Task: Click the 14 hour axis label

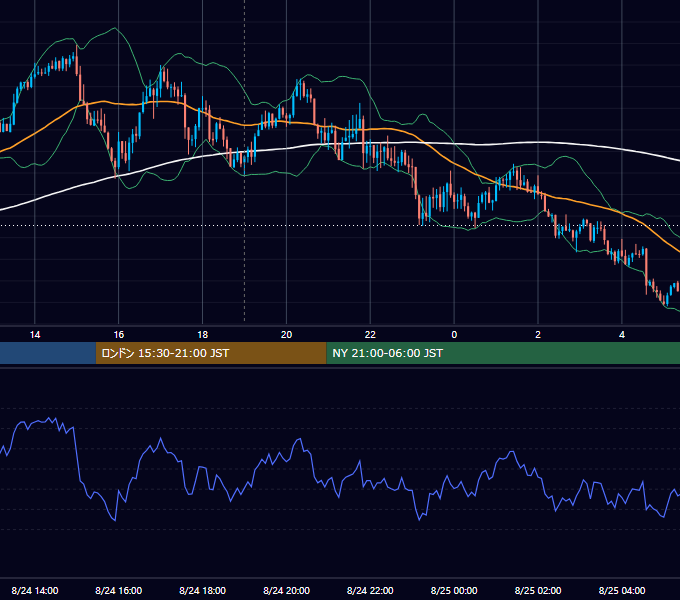Action: [x=35, y=335]
